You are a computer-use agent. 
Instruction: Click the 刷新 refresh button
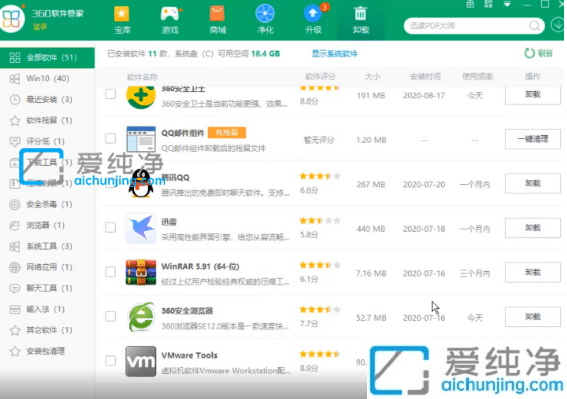[538, 53]
